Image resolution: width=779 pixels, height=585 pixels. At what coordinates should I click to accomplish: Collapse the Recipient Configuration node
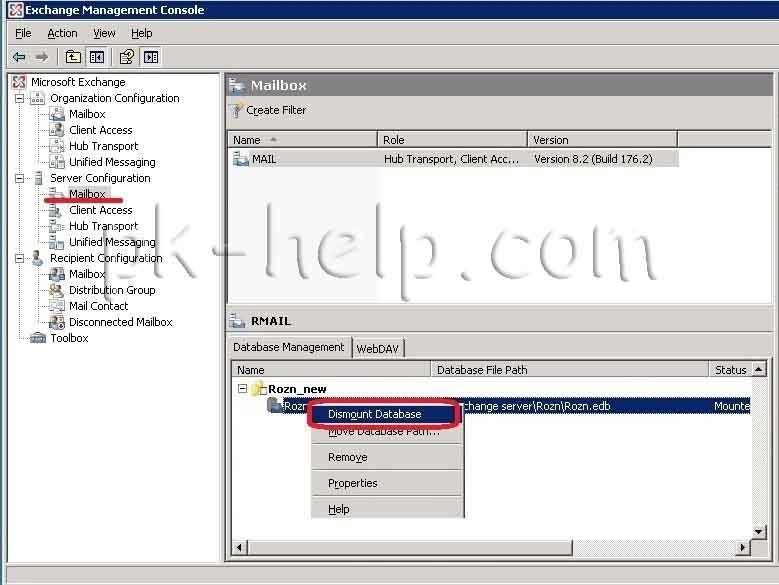[x=19, y=258]
